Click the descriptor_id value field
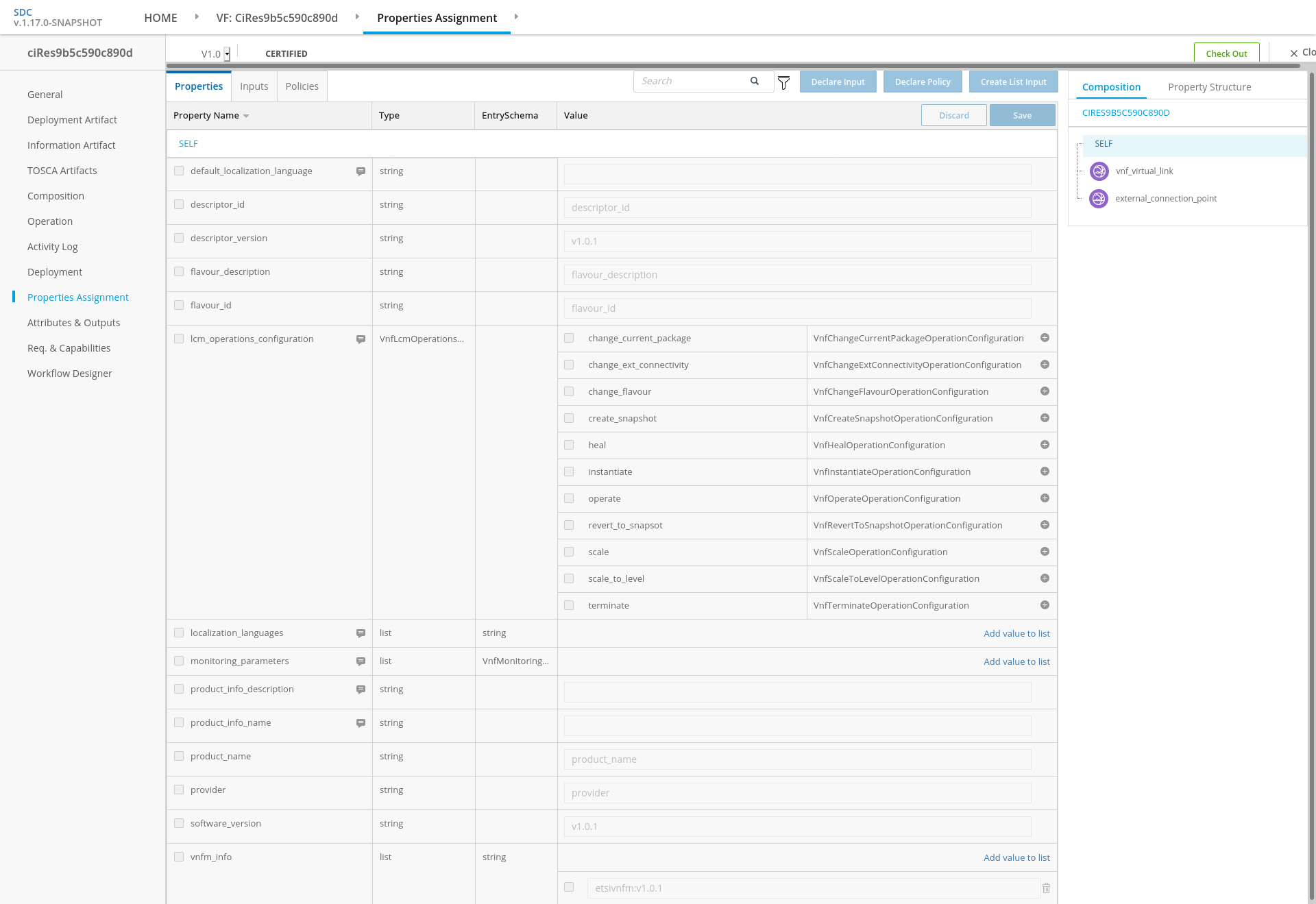1316x904 pixels. [797, 208]
